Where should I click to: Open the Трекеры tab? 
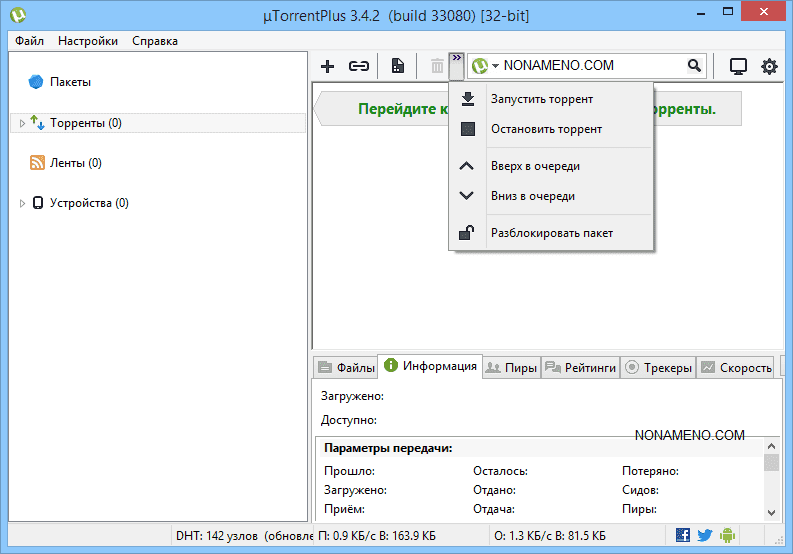658,367
